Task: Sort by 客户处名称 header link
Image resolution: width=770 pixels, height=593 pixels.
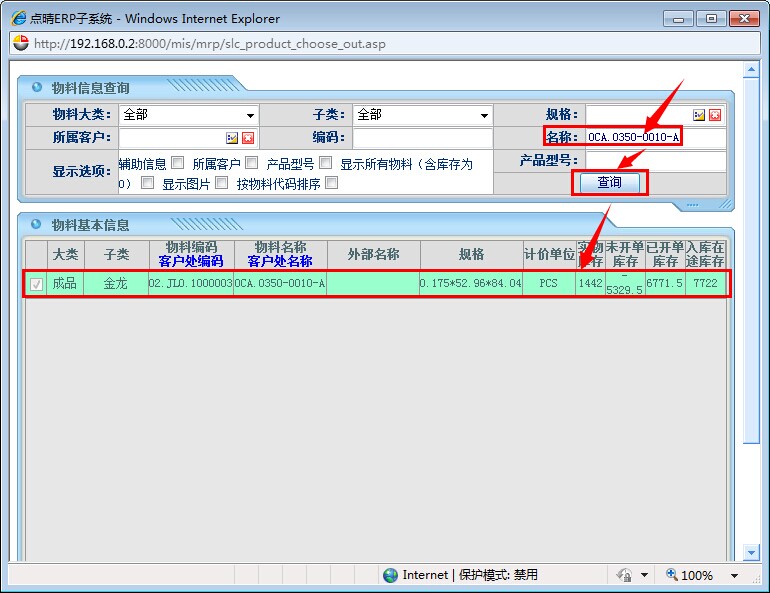Action: (280, 261)
